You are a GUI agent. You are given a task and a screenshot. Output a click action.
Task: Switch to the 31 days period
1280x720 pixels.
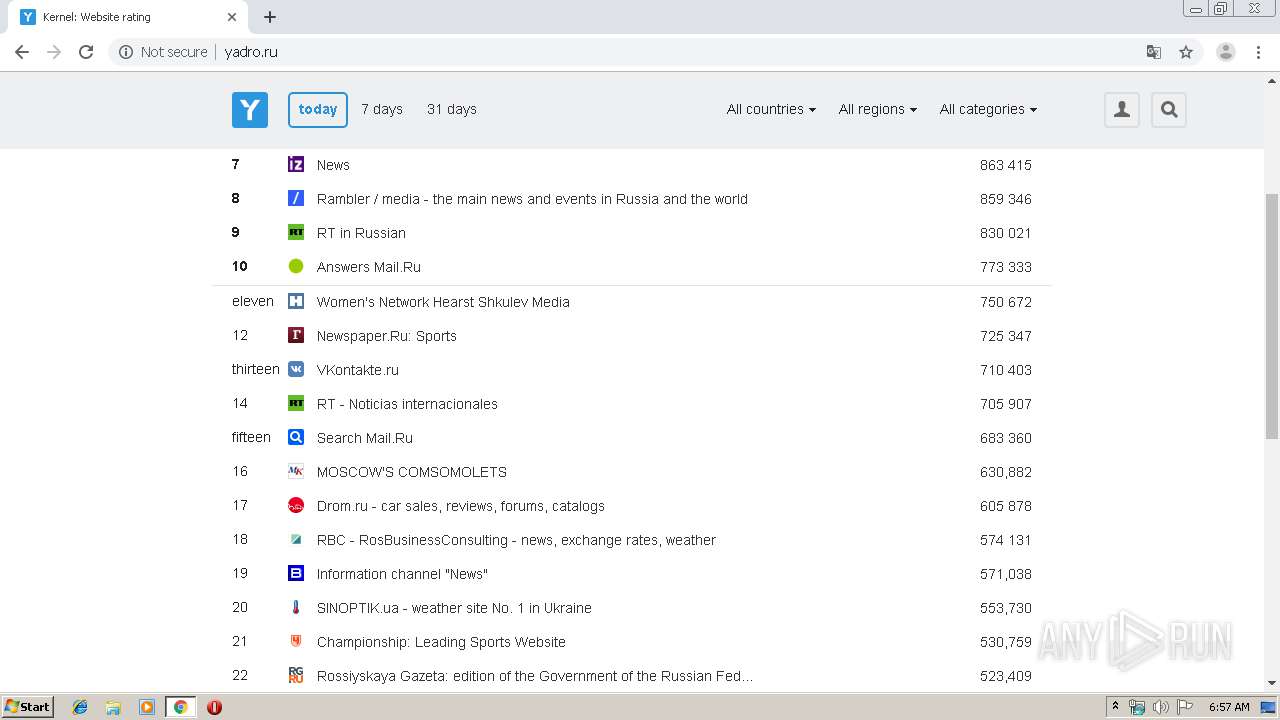(x=452, y=109)
